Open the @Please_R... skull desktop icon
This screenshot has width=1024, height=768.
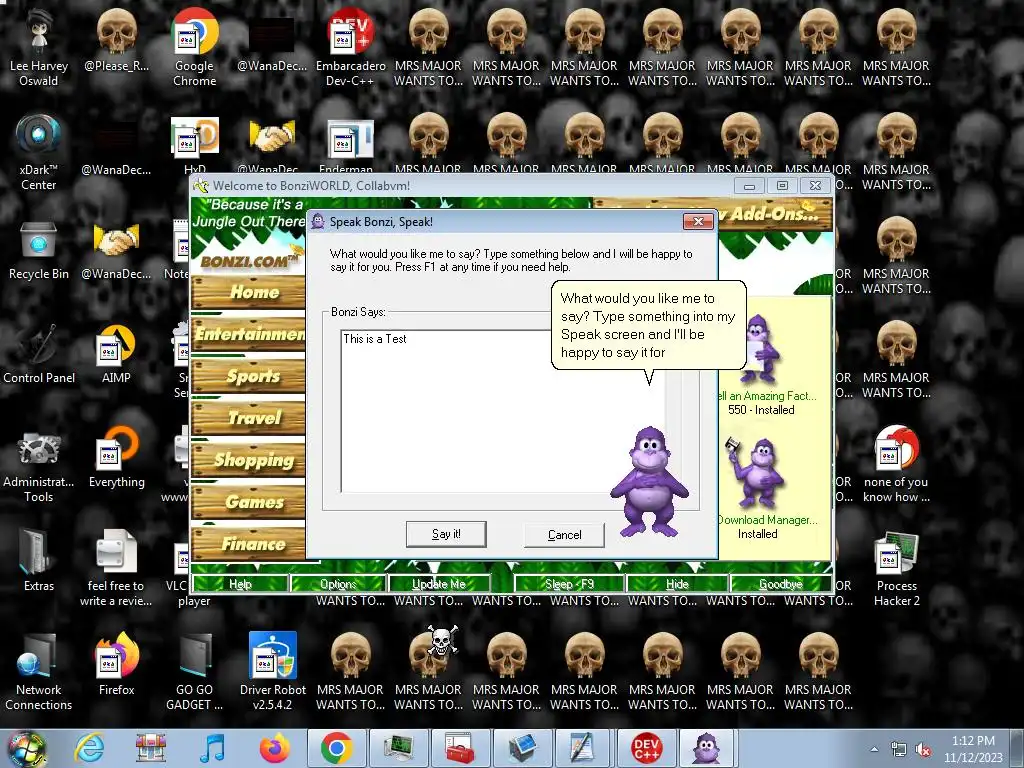[x=116, y=40]
